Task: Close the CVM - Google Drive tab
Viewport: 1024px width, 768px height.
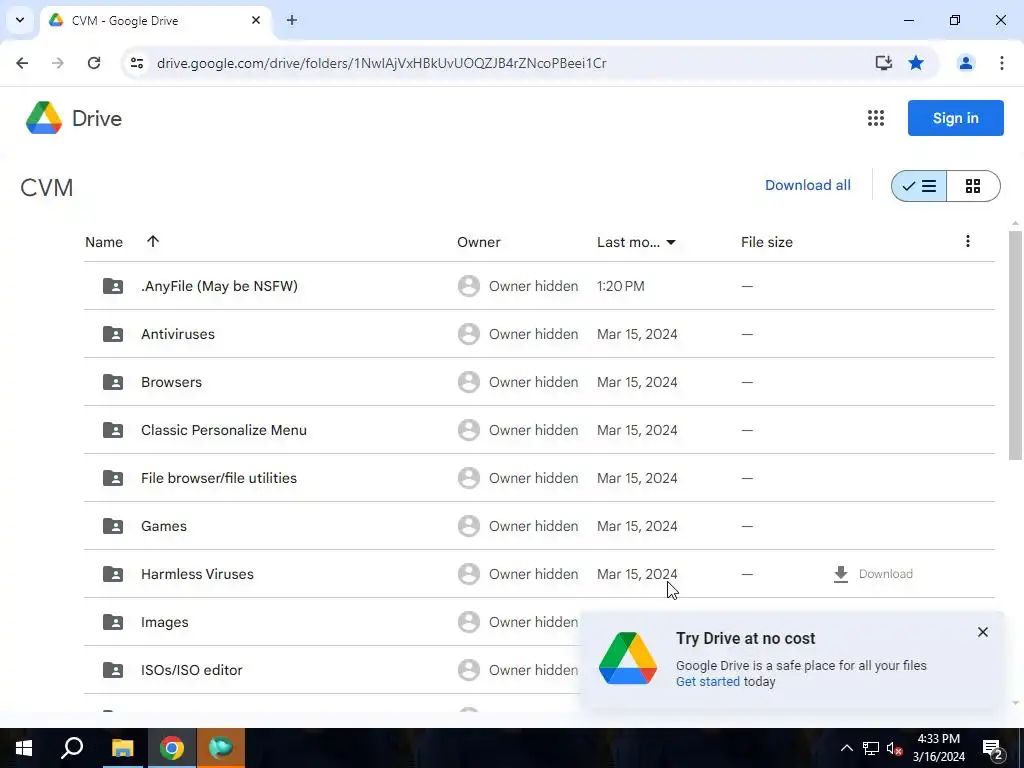Action: (256, 20)
